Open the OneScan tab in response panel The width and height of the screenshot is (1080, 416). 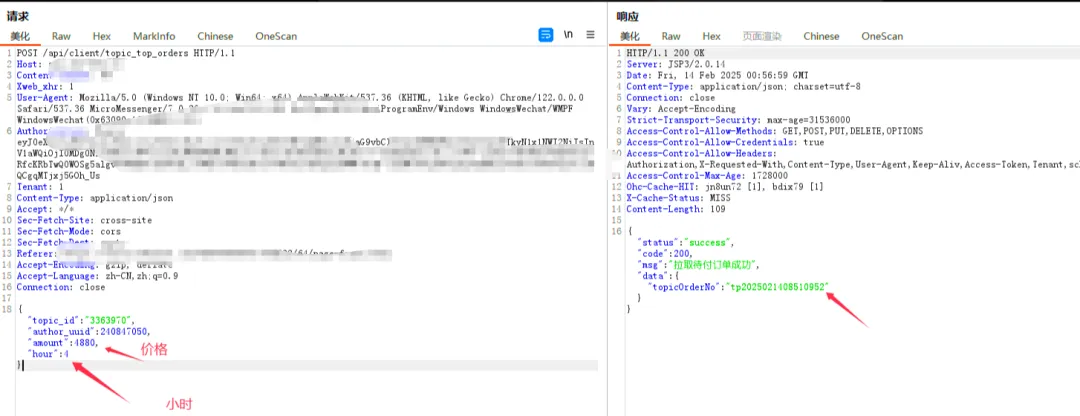[882, 37]
